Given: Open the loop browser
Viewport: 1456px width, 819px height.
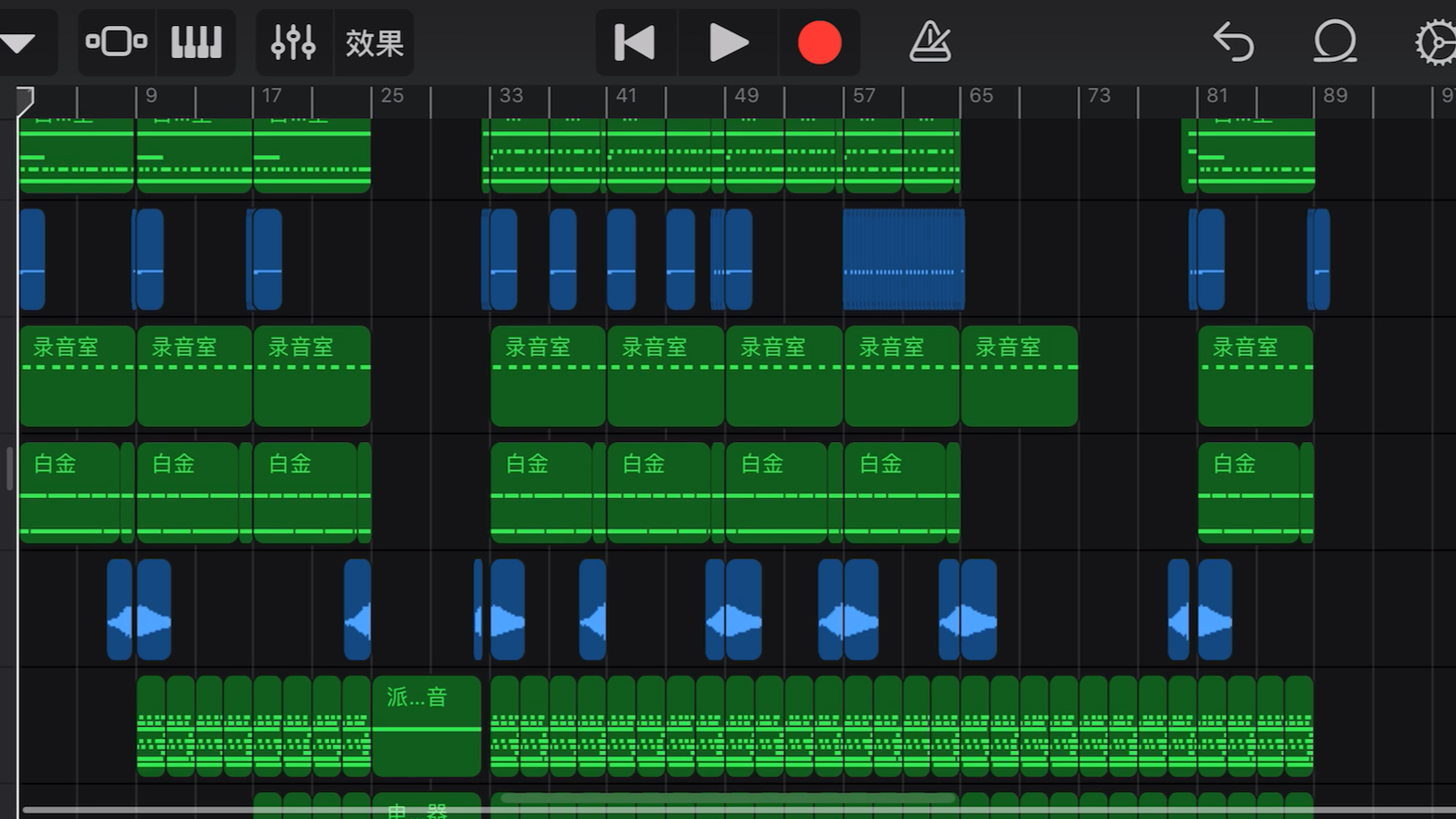Looking at the screenshot, I should (1334, 42).
